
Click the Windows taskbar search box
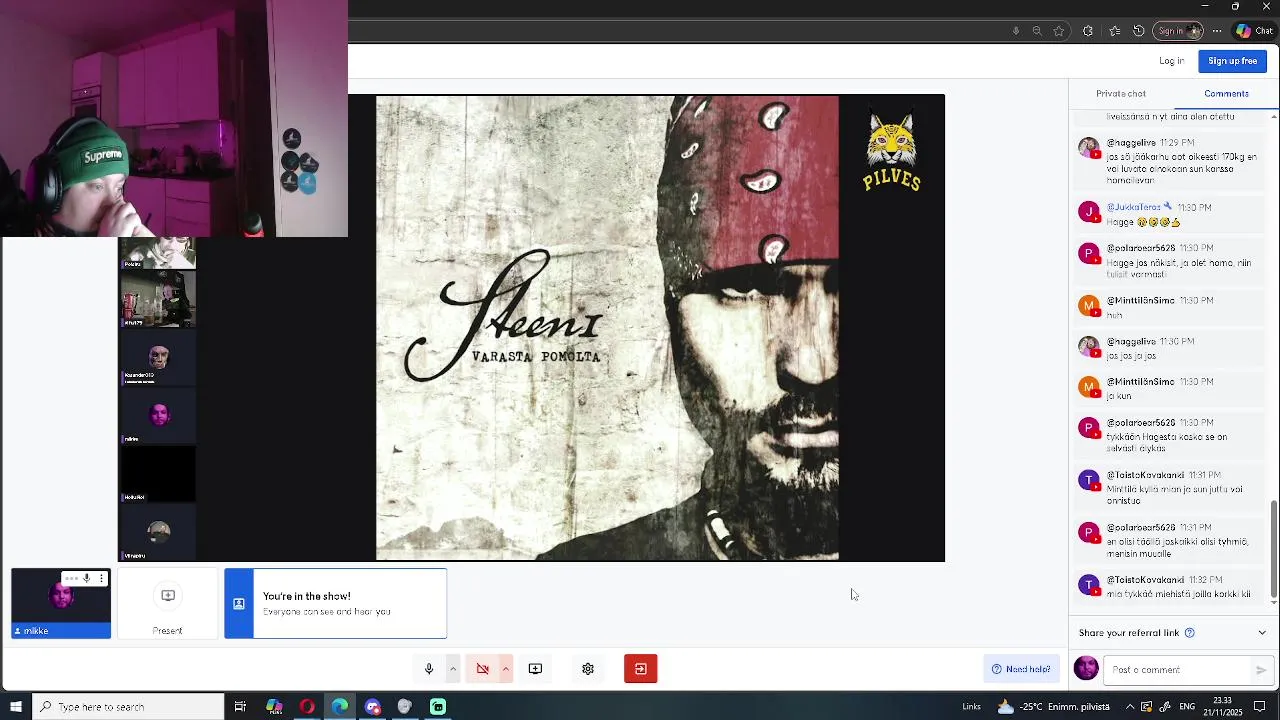click(x=128, y=707)
